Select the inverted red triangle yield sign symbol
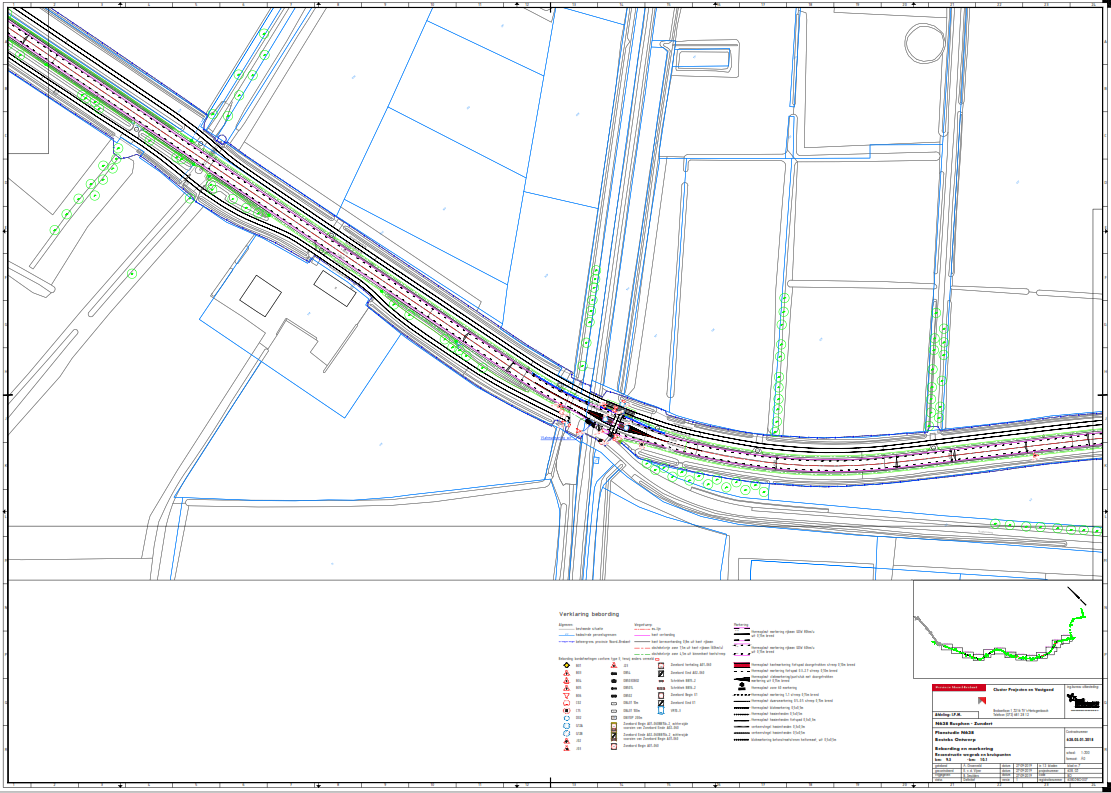The image size is (1111, 793). tap(565, 695)
